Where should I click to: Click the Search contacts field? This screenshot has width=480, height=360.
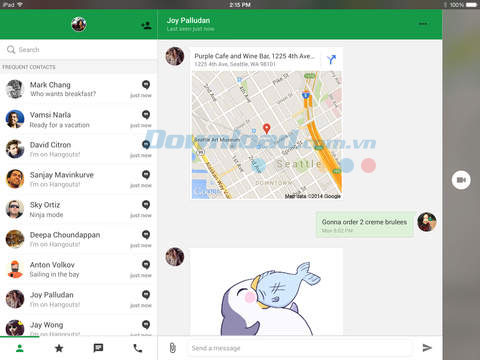(78, 50)
